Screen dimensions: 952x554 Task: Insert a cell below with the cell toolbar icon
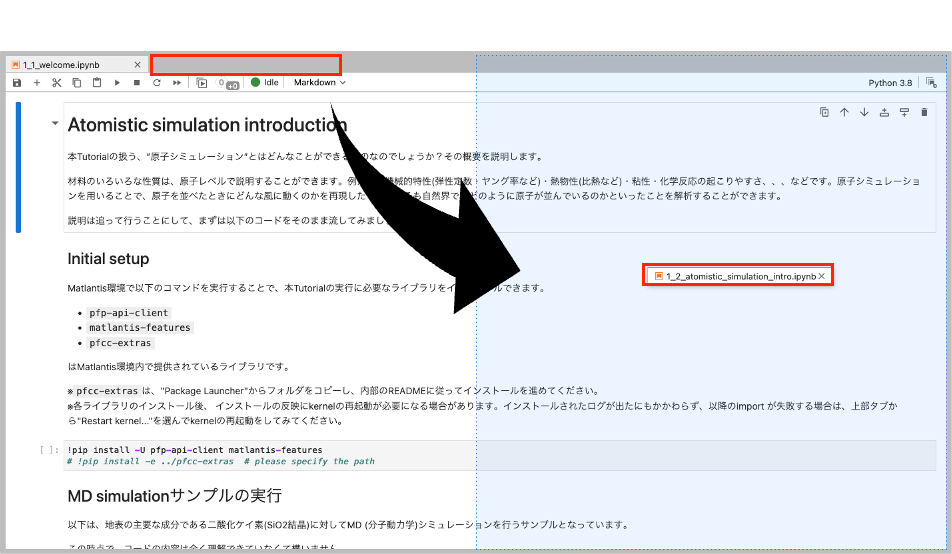[904, 113]
